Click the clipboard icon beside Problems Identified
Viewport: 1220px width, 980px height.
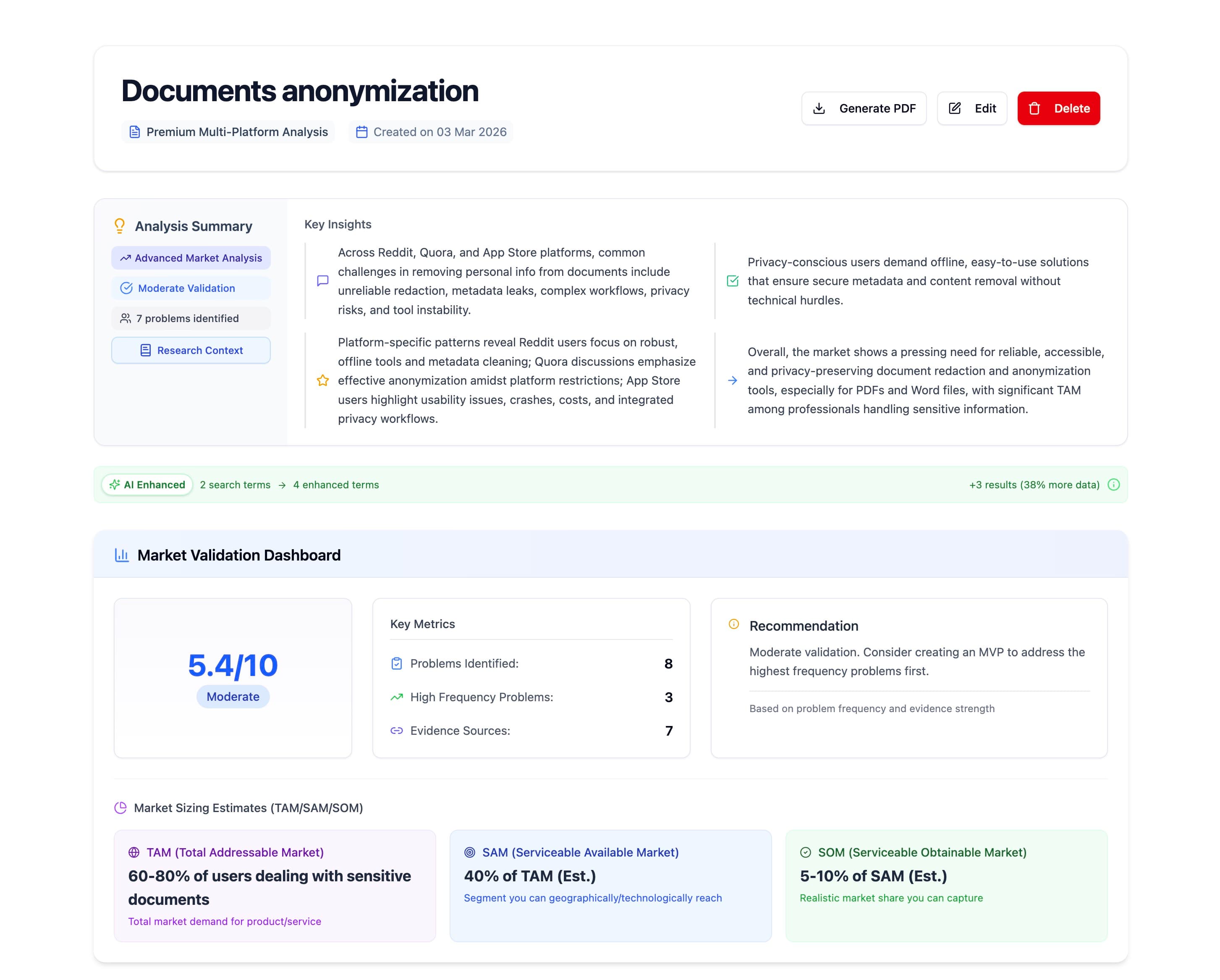pyautogui.click(x=397, y=663)
